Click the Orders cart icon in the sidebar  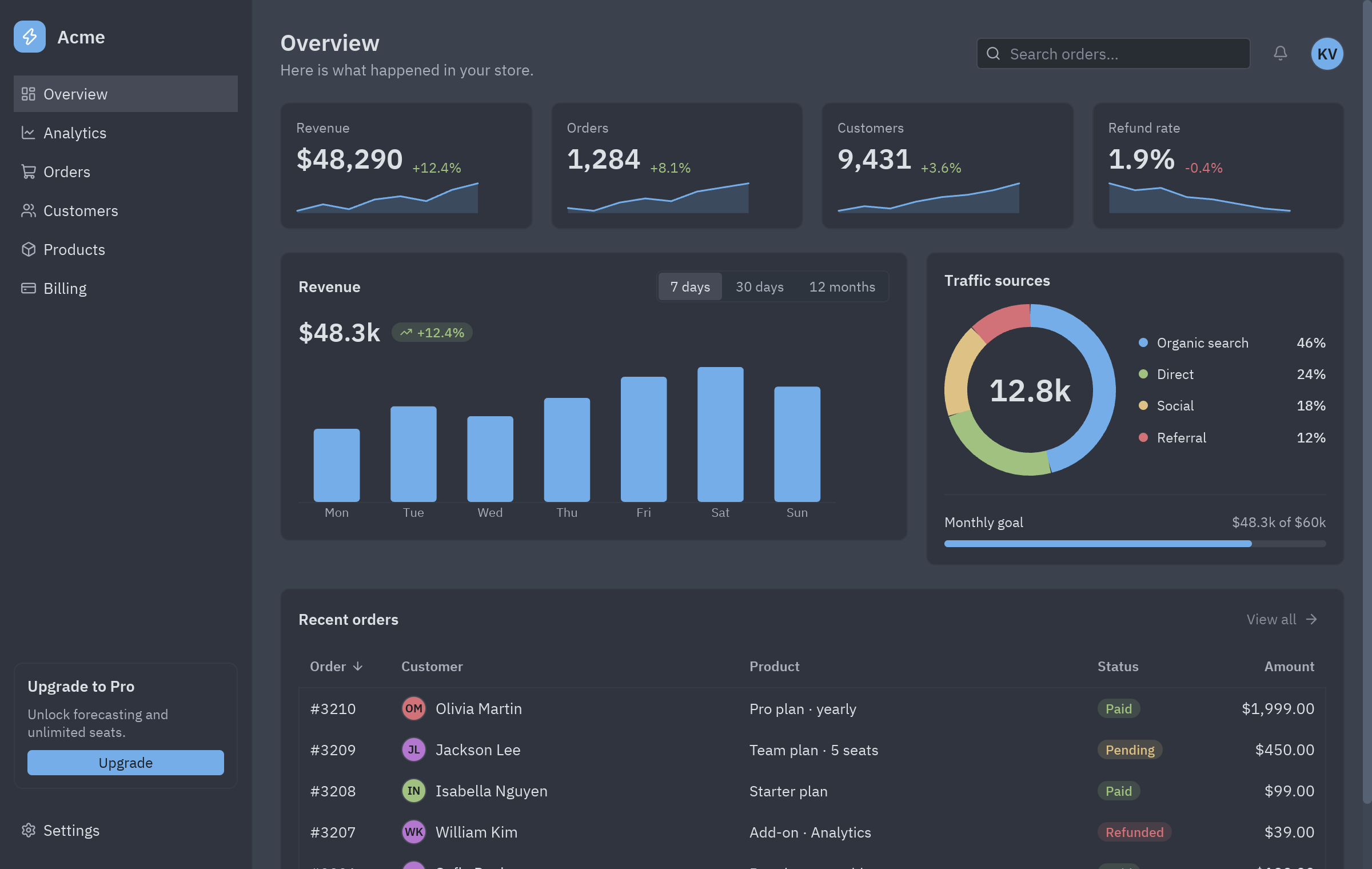(29, 172)
